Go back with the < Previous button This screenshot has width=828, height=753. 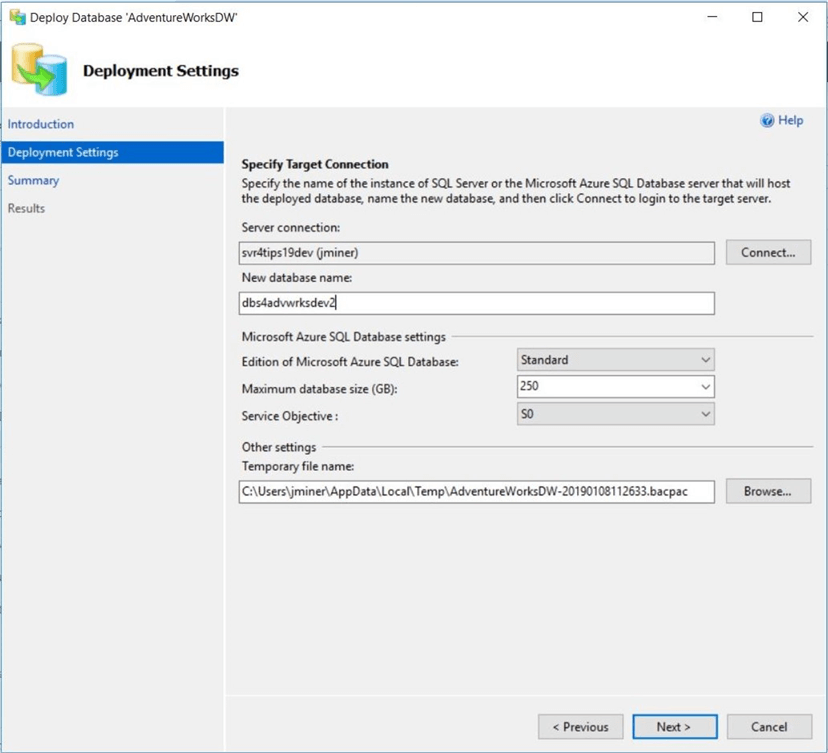click(x=580, y=727)
